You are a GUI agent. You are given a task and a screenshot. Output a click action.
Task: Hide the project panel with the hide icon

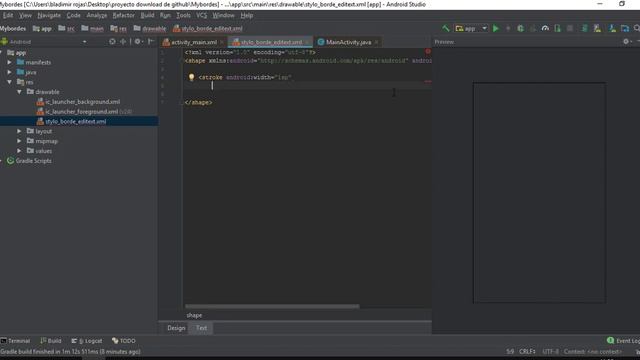(x=151, y=42)
